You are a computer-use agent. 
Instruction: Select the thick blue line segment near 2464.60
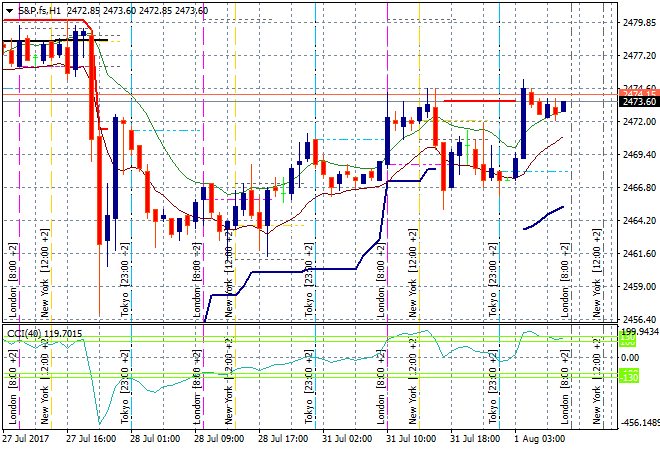545,217
